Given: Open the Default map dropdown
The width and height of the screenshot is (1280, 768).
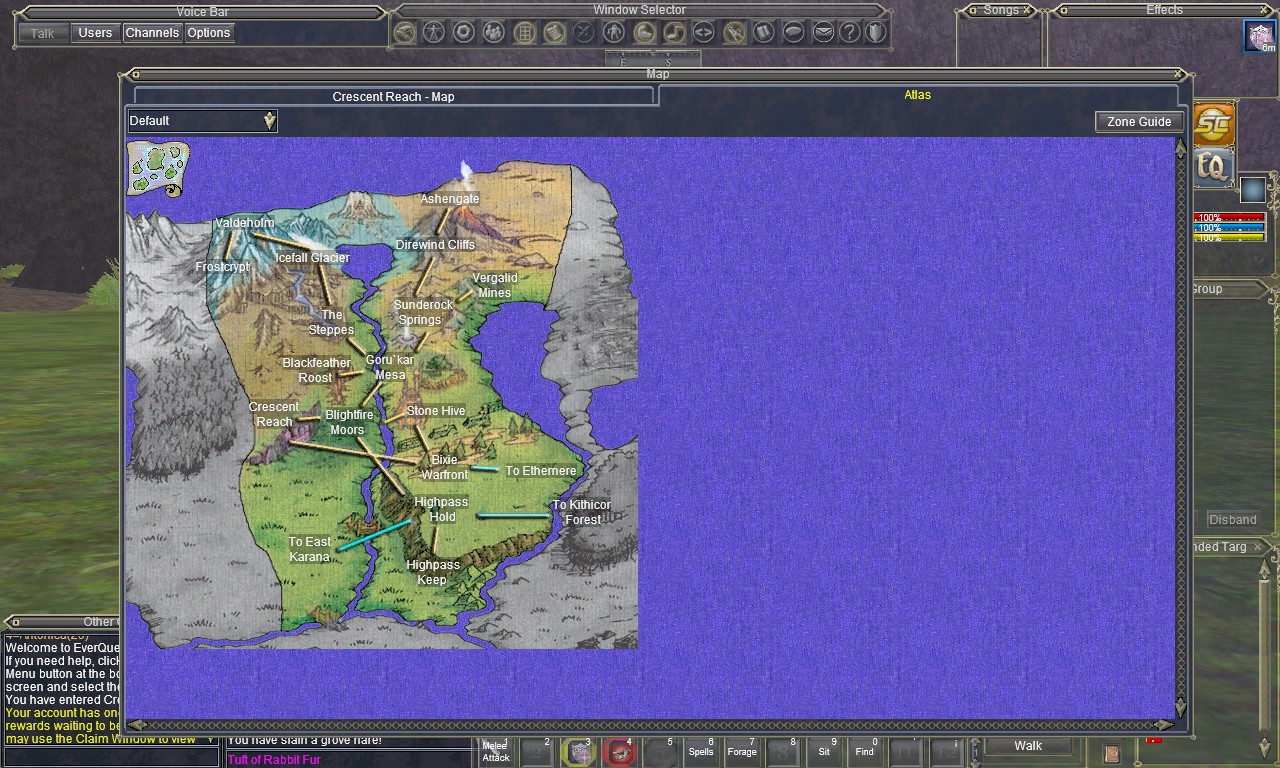Looking at the screenshot, I should point(202,121).
